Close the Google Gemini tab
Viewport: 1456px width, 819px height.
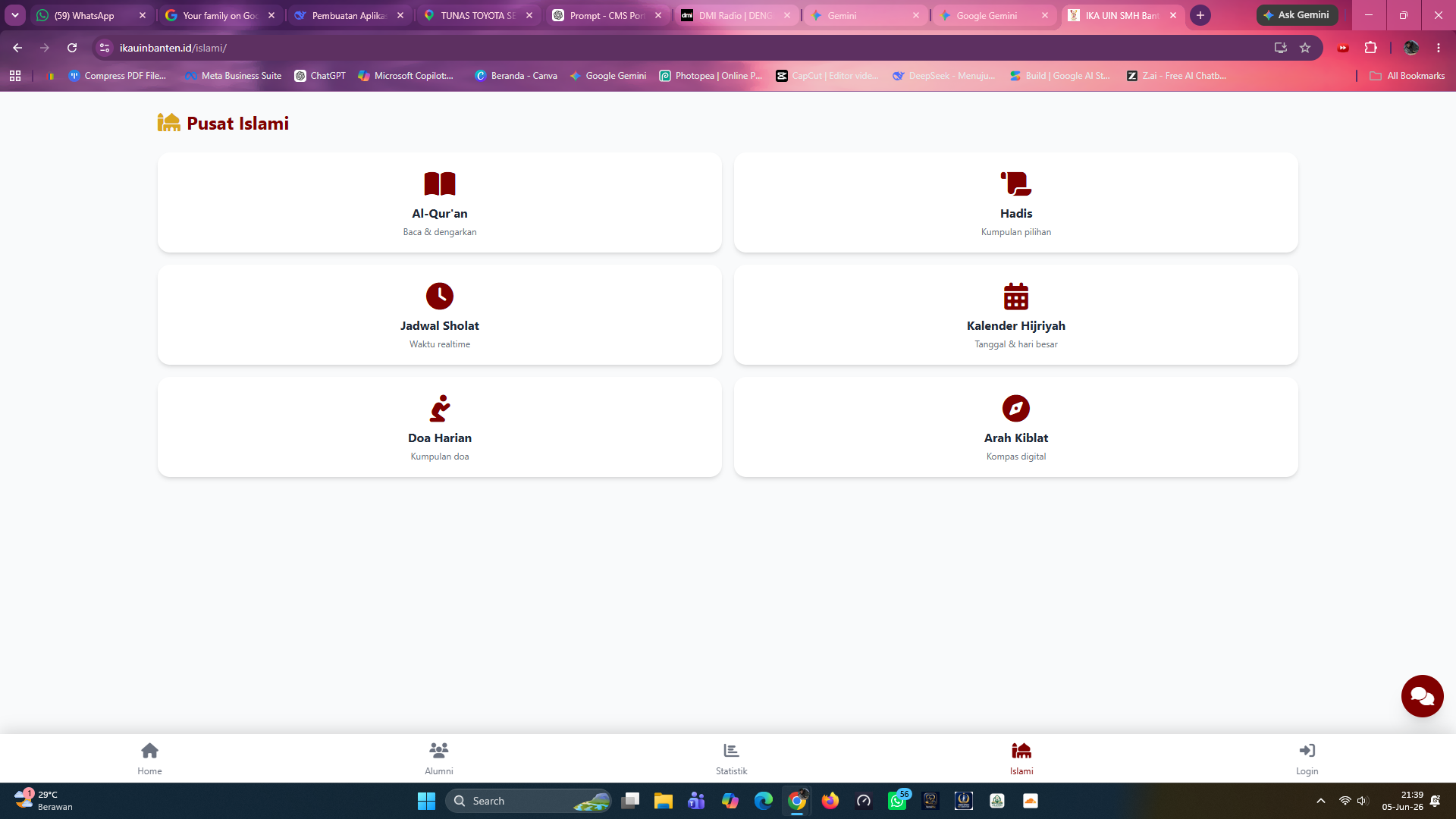coord(1045,15)
